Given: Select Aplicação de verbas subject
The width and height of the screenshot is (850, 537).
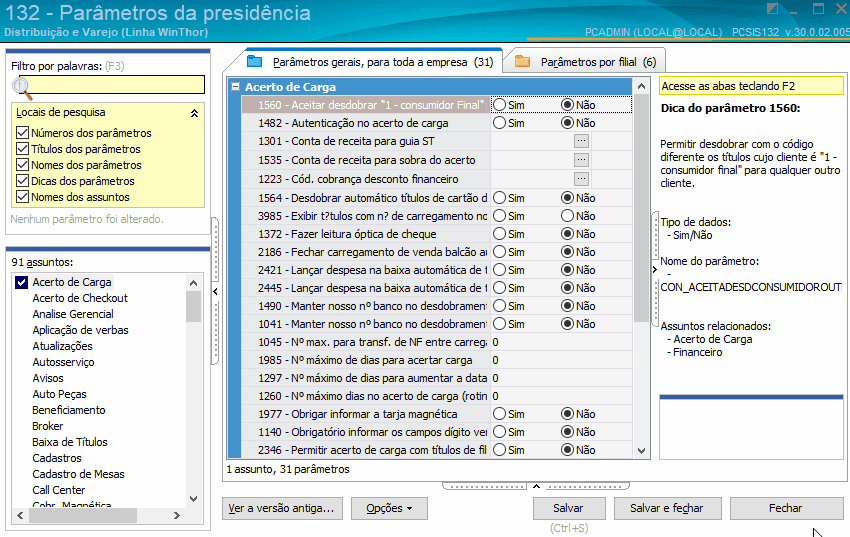Looking at the screenshot, I should point(80,330).
